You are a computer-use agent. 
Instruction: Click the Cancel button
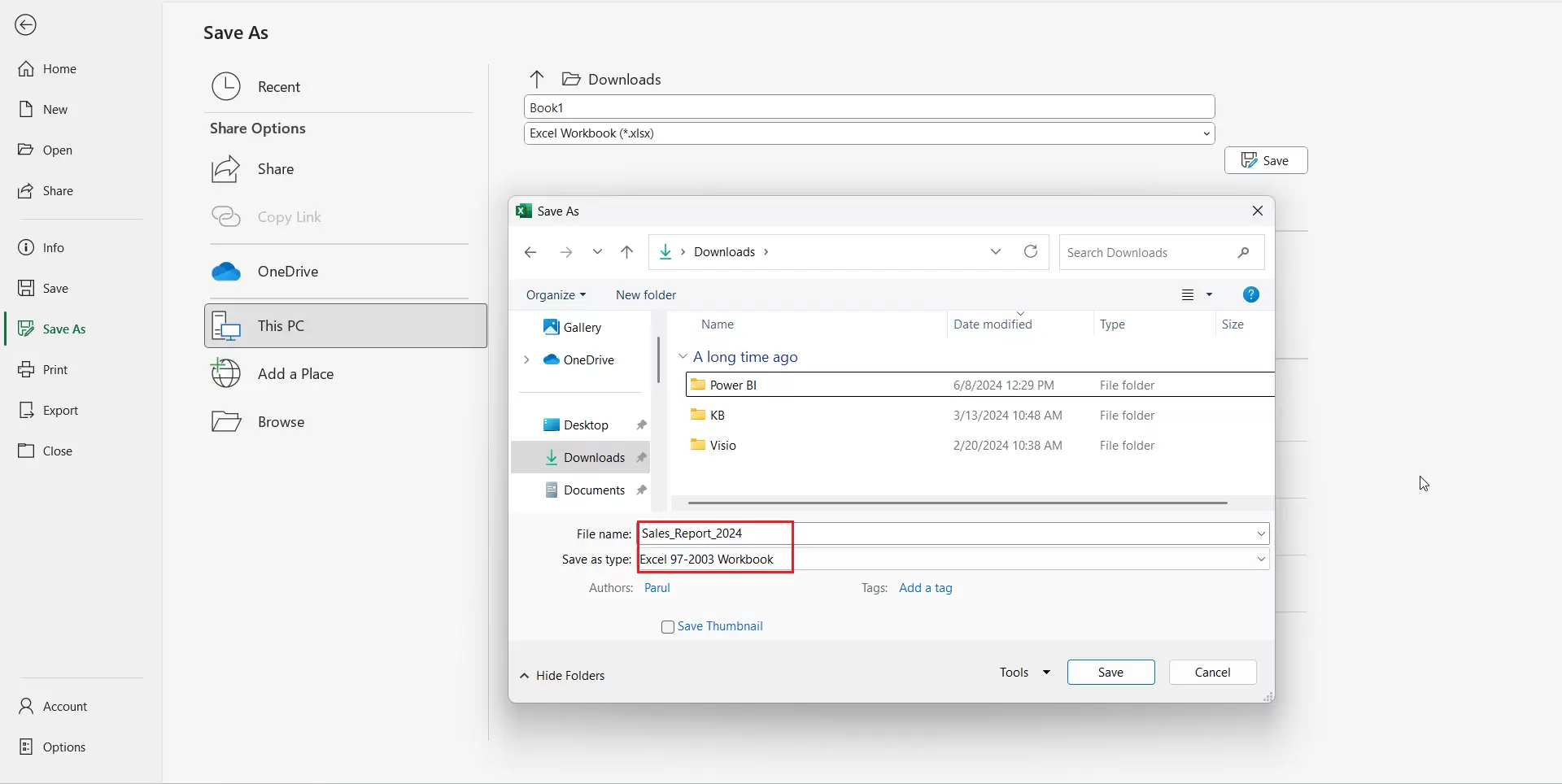click(x=1212, y=672)
